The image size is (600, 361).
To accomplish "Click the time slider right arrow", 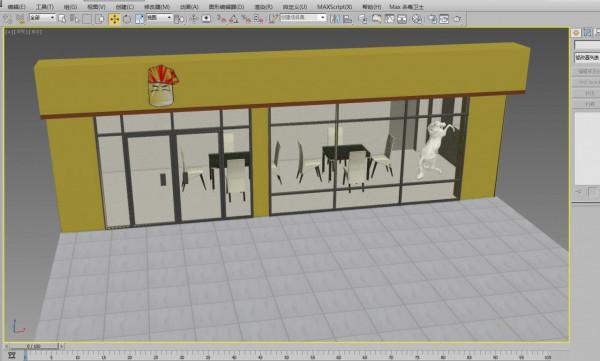I will 61,347.
